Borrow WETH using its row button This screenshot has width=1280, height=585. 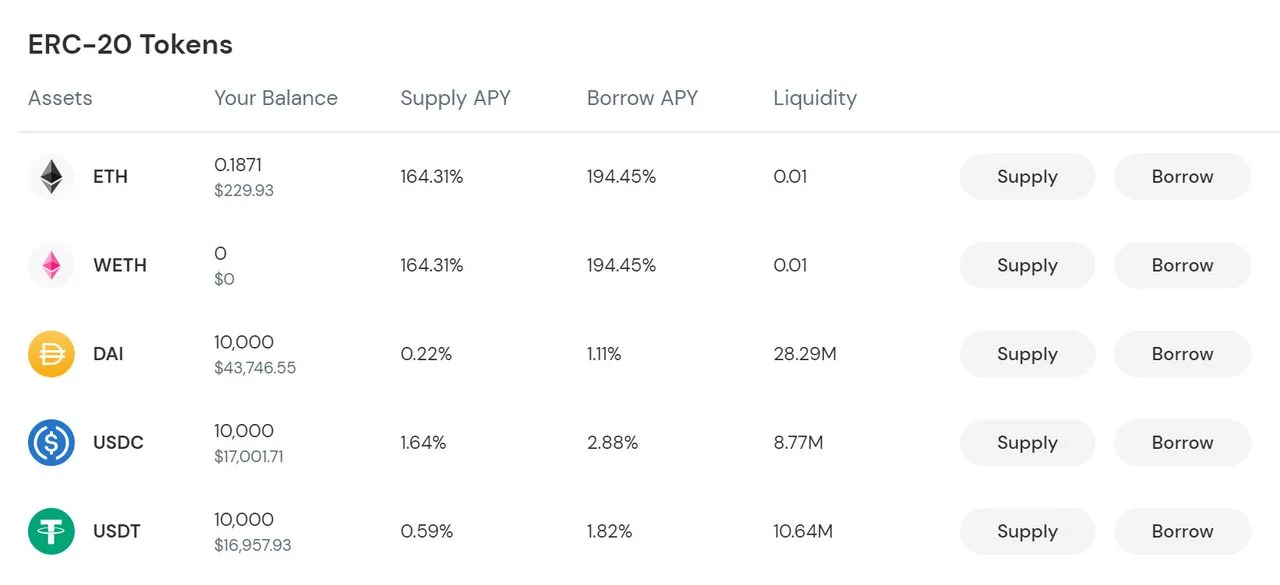(x=1182, y=265)
